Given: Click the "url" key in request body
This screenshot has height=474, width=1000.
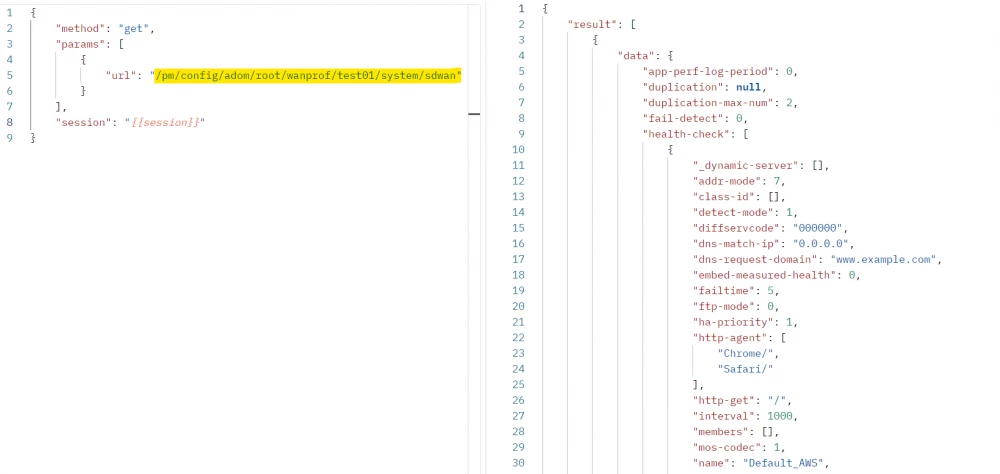Looking at the screenshot, I should pyautogui.click(x=122, y=75).
